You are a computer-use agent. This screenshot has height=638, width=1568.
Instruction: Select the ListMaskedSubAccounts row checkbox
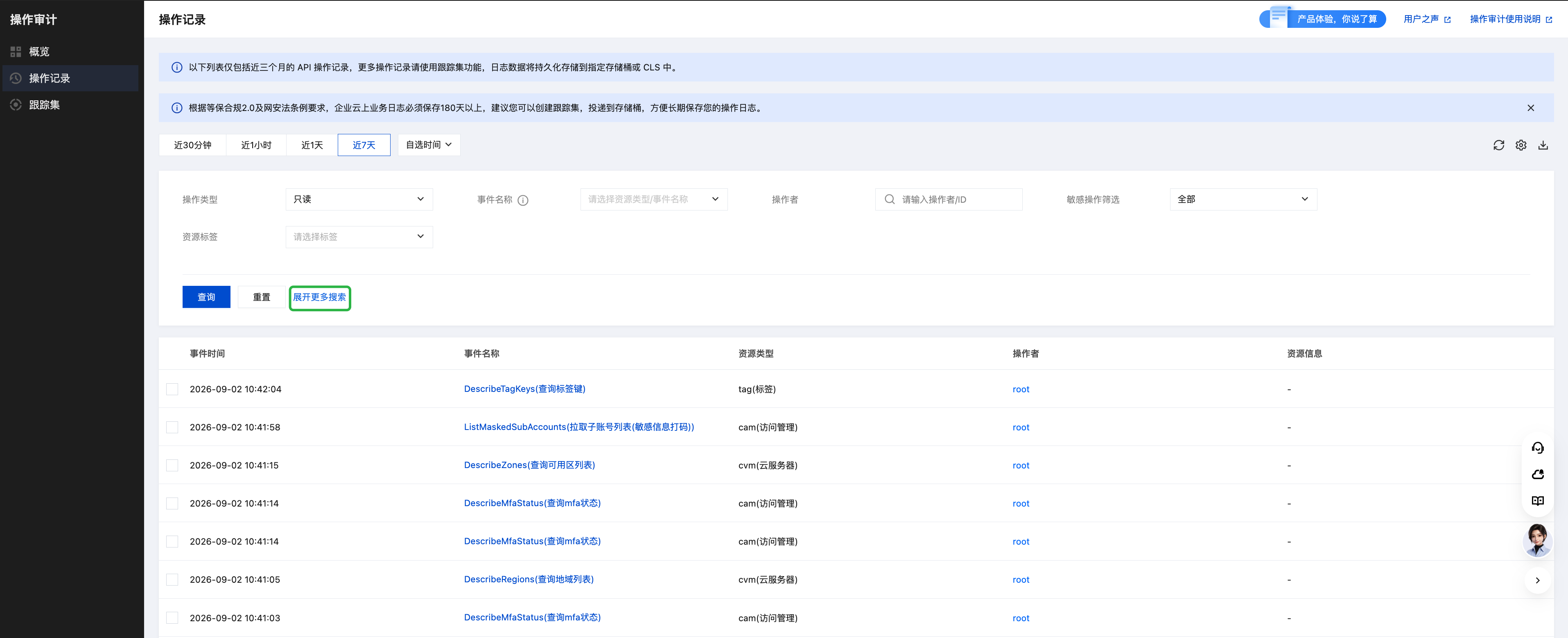(x=172, y=428)
